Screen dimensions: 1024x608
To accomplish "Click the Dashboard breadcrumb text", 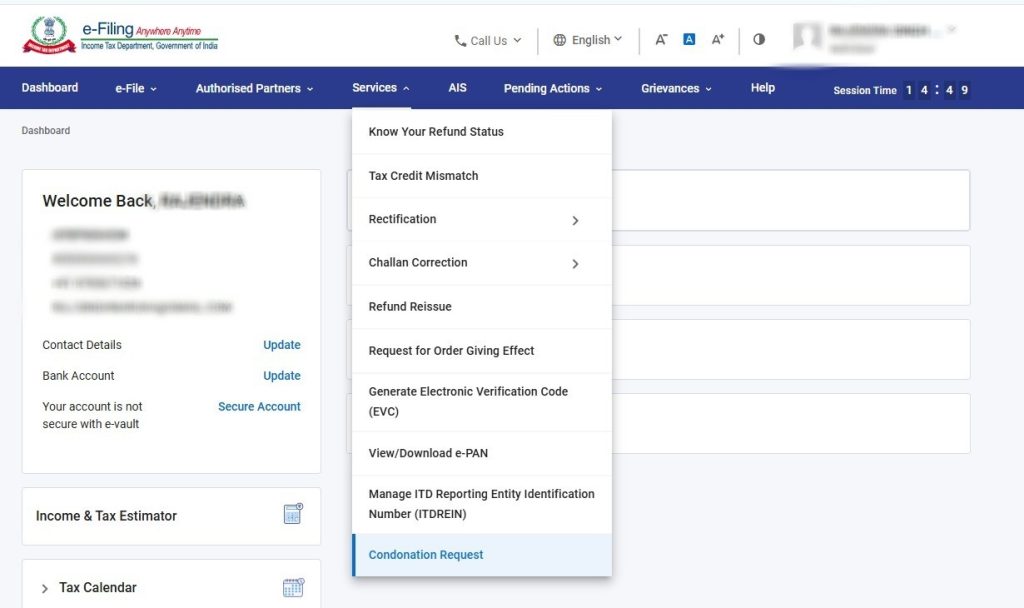I will pyautogui.click(x=46, y=131).
